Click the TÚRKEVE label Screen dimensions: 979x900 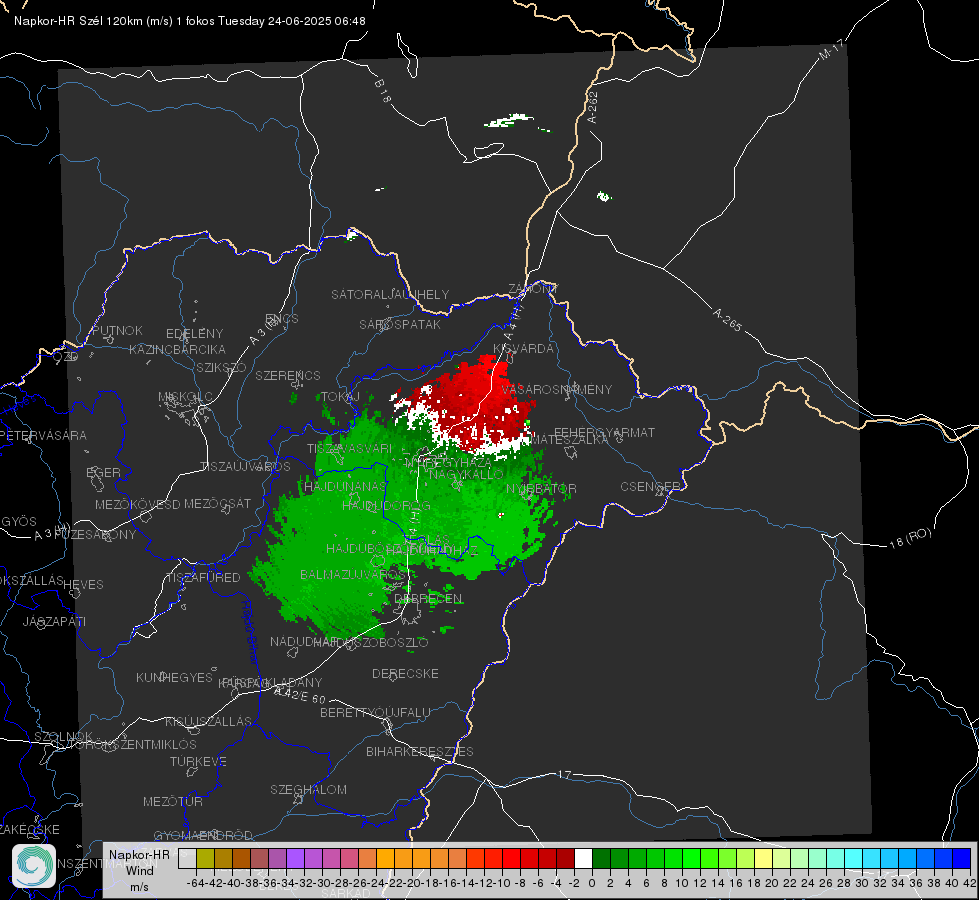point(198,762)
